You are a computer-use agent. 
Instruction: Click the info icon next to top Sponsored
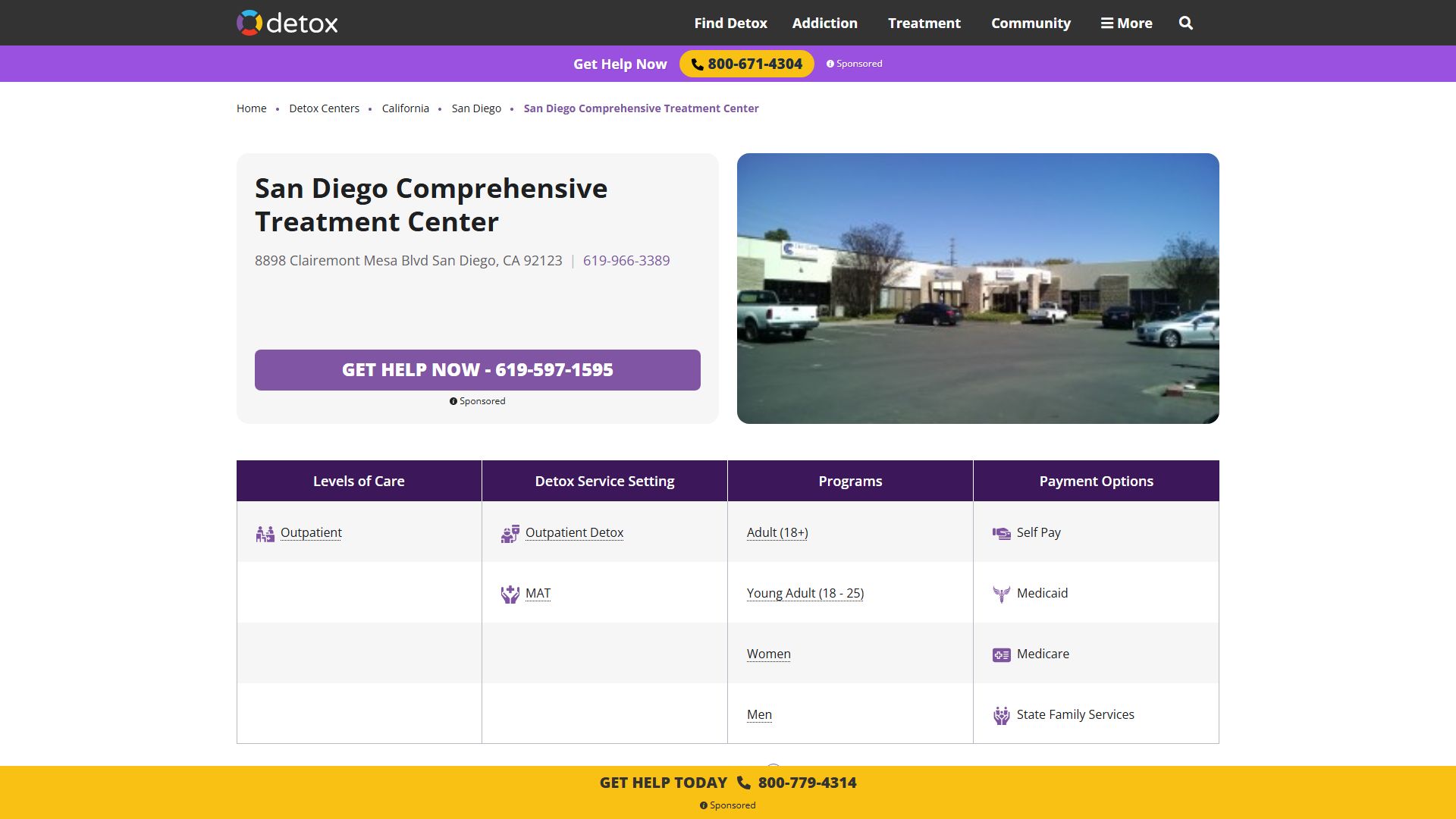[x=830, y=64]
